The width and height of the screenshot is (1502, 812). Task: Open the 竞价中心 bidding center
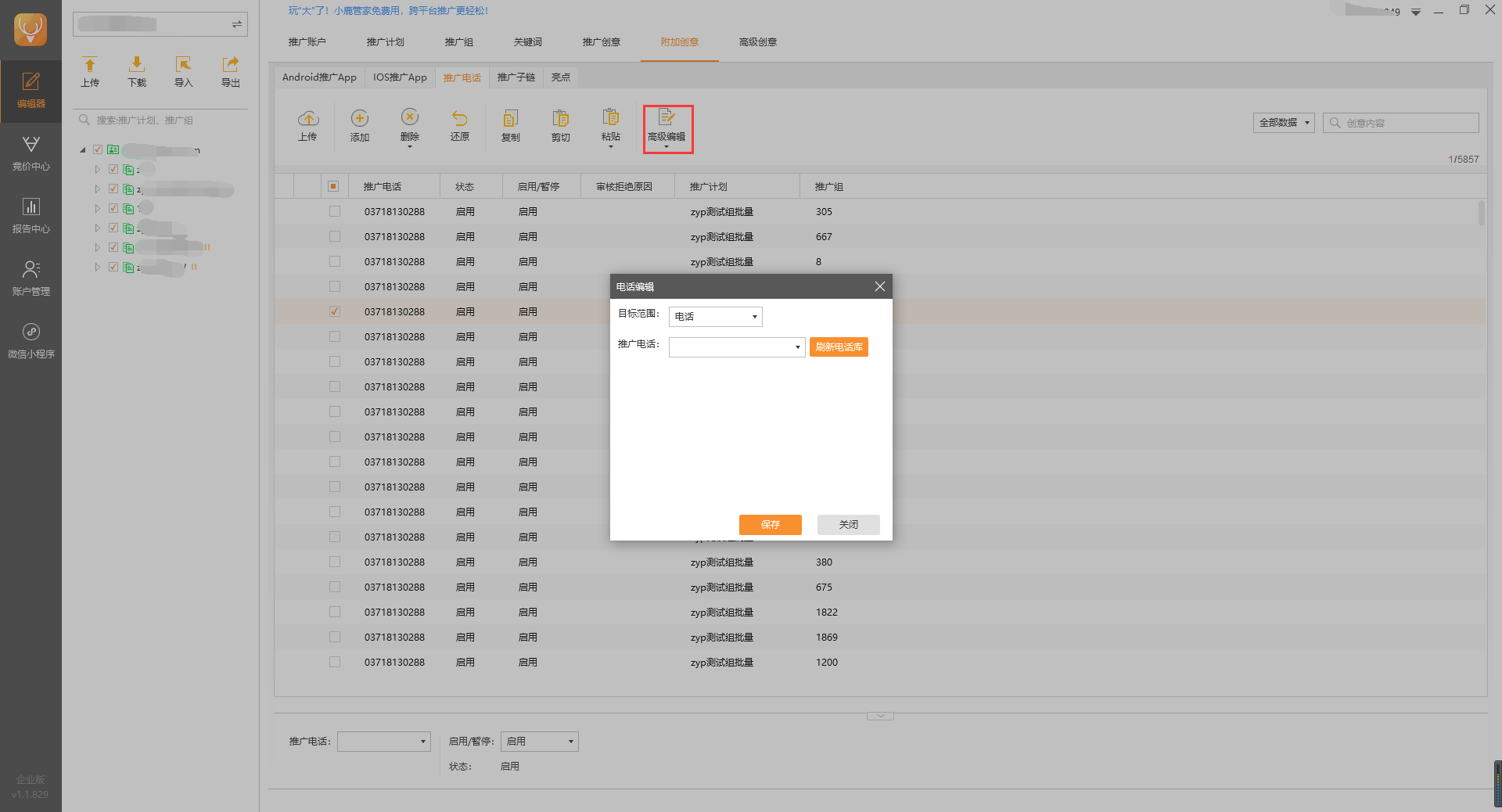click(x=31, y=153)
